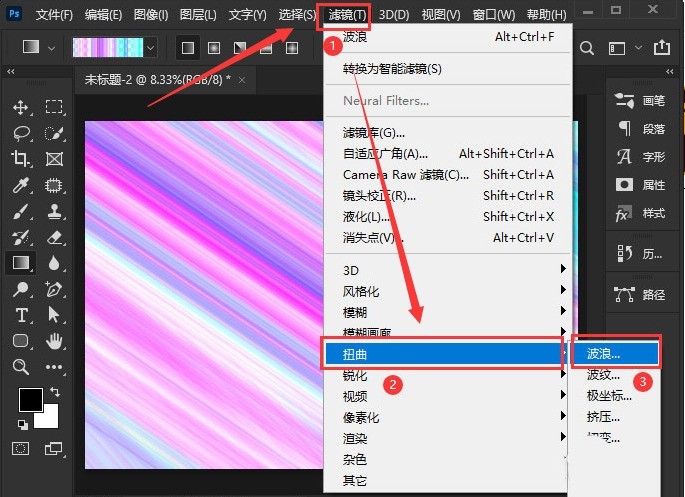The height and width of the screenshot is (497, 685).
Task: Select the Rounded Rectangle shape tool
Action: click(x=21, y=340)
